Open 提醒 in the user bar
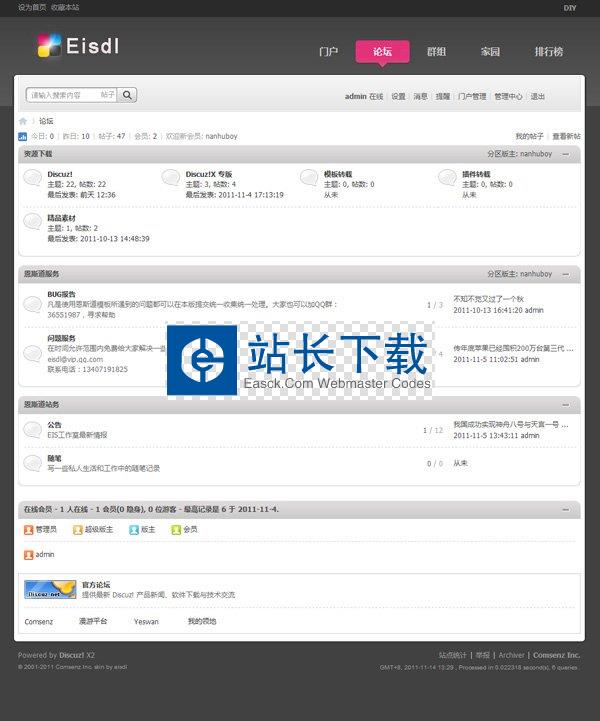 (443, 96)
